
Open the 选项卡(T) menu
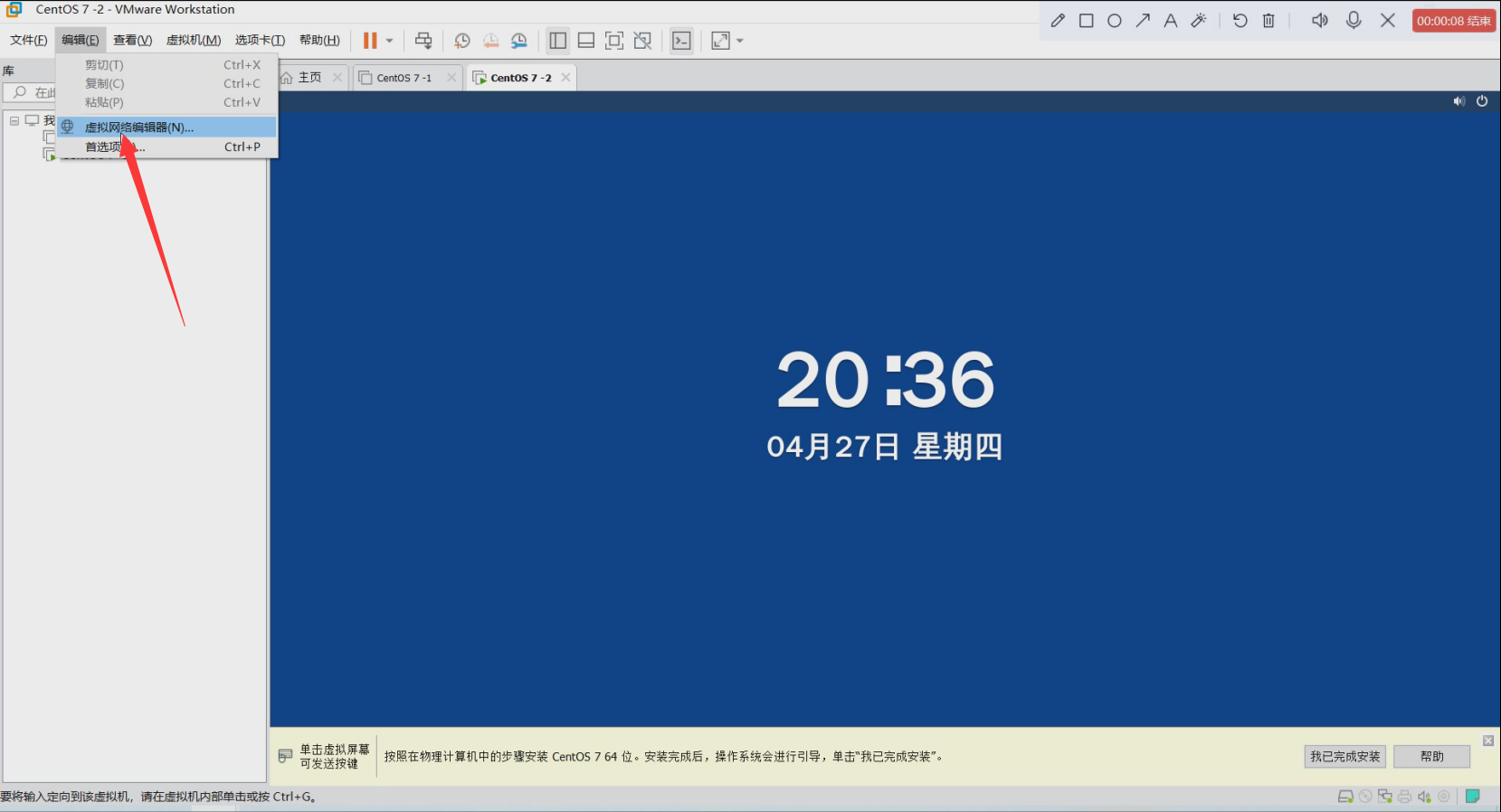[x=260, y=40]
